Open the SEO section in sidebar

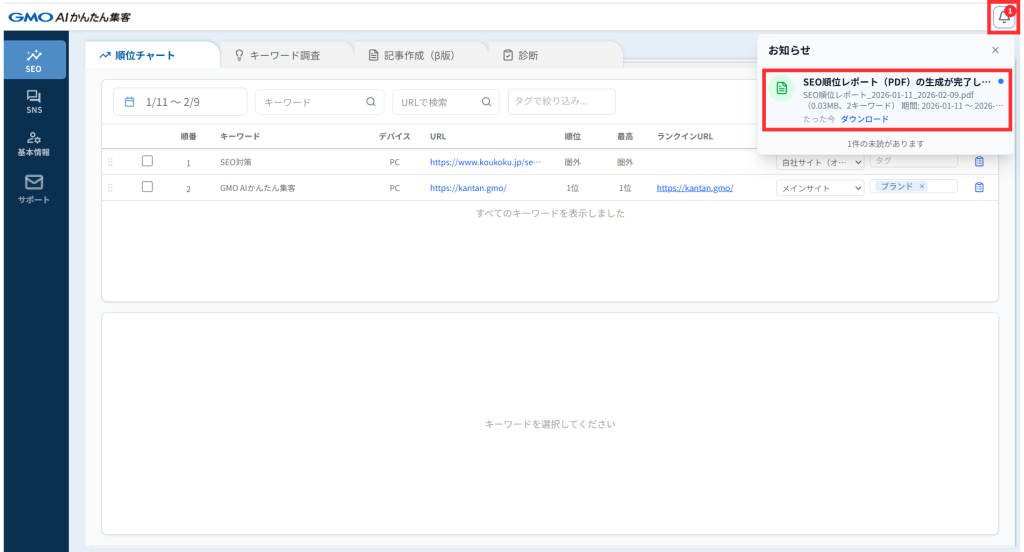click(34, 59)
